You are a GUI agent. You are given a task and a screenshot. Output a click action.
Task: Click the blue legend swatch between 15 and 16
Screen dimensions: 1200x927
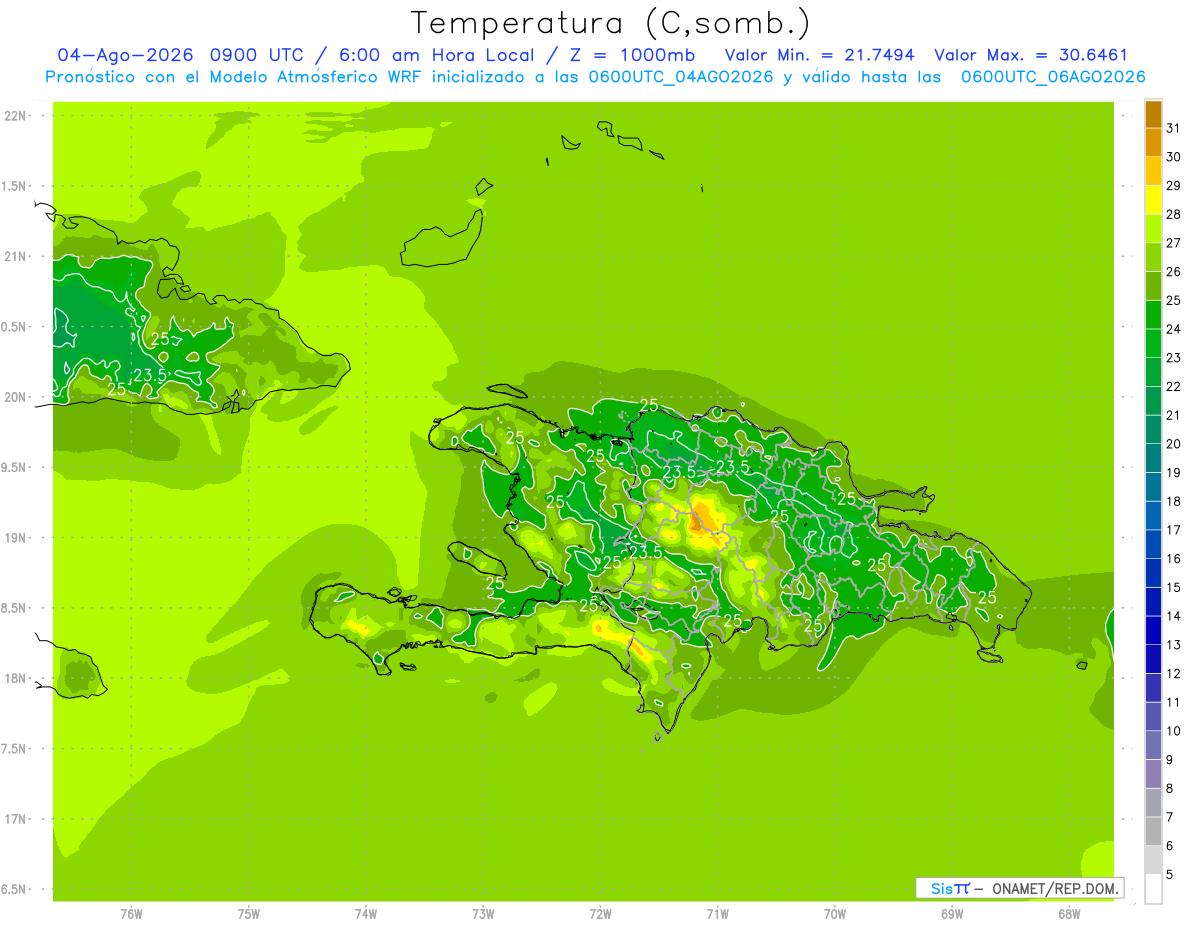[x=1153, y=573]
